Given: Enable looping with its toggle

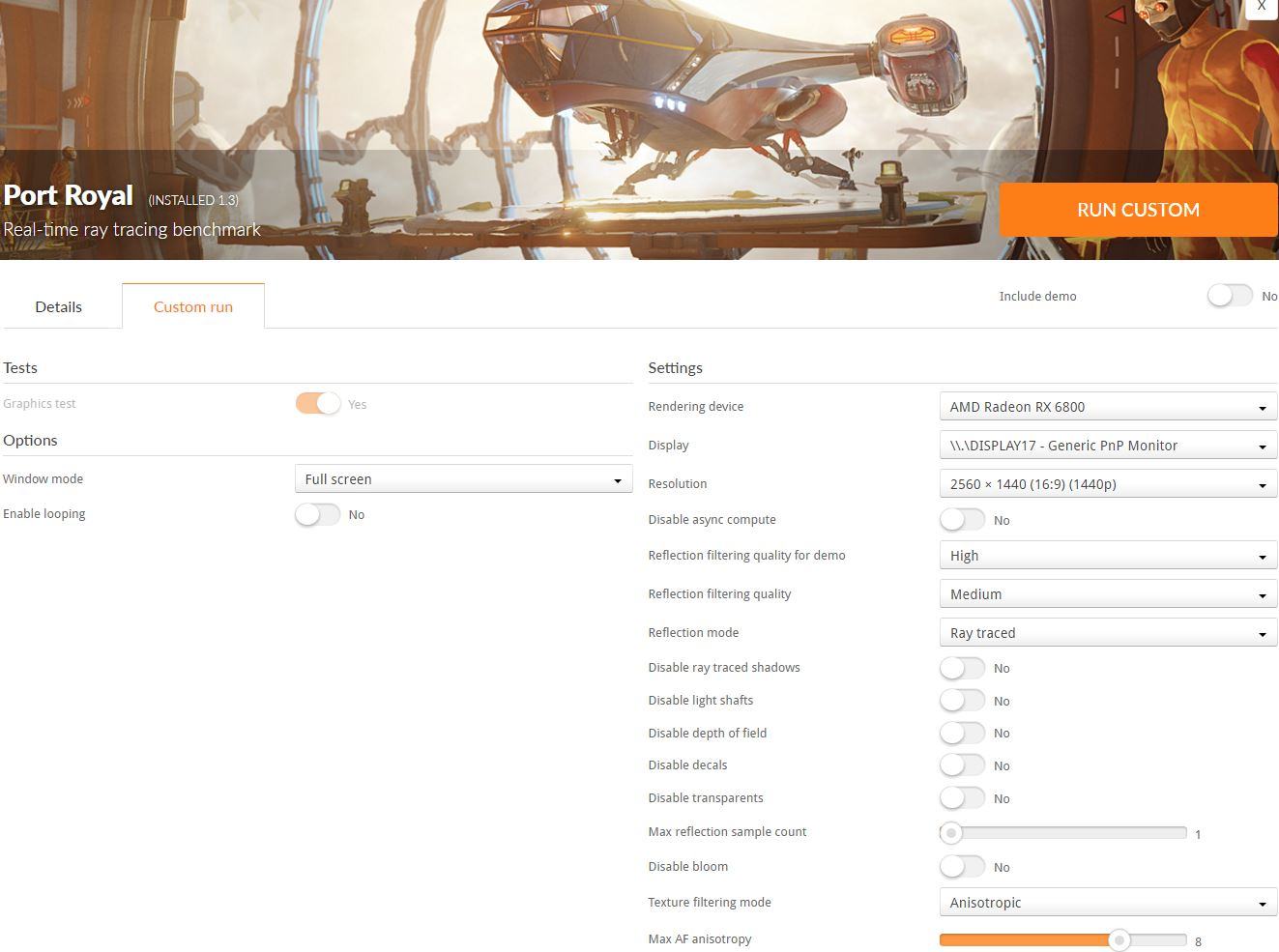Looking at the screenshot, I should 318,514.
